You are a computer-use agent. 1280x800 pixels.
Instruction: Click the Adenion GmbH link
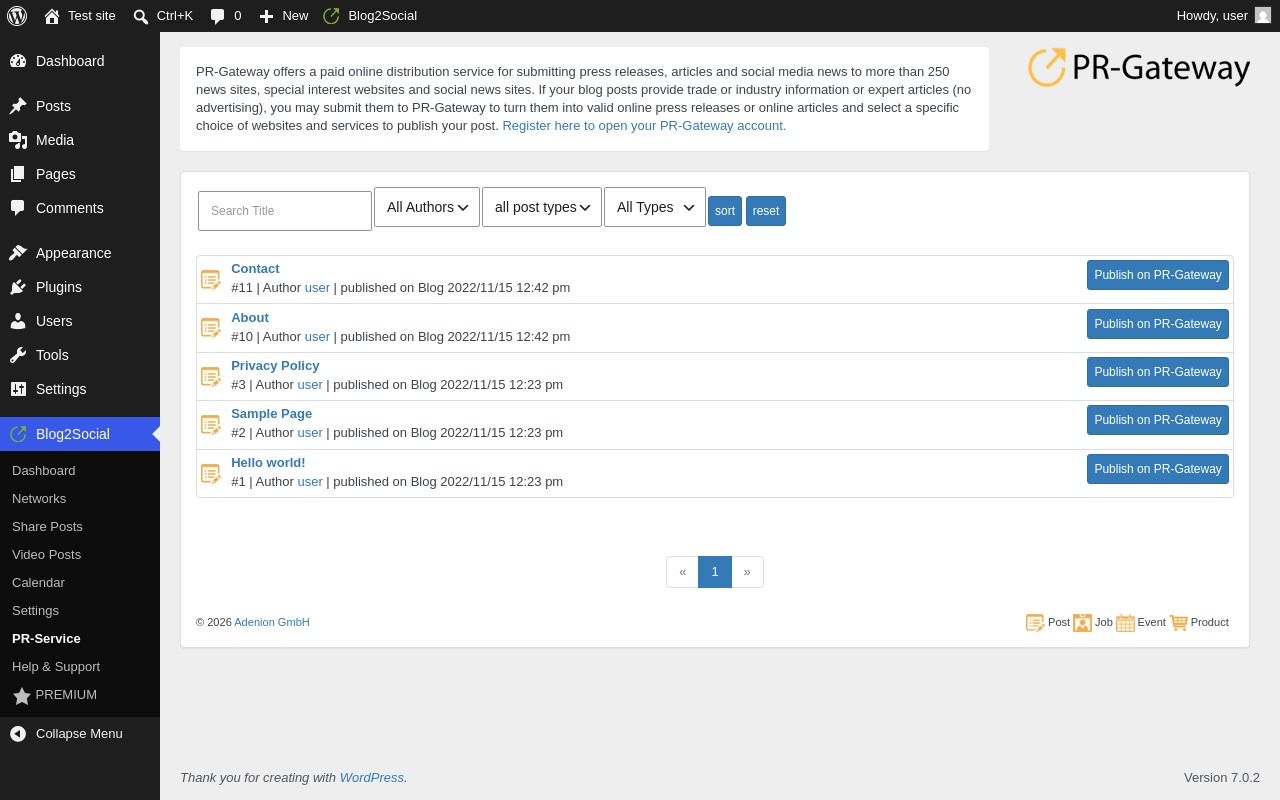(272, 622)
